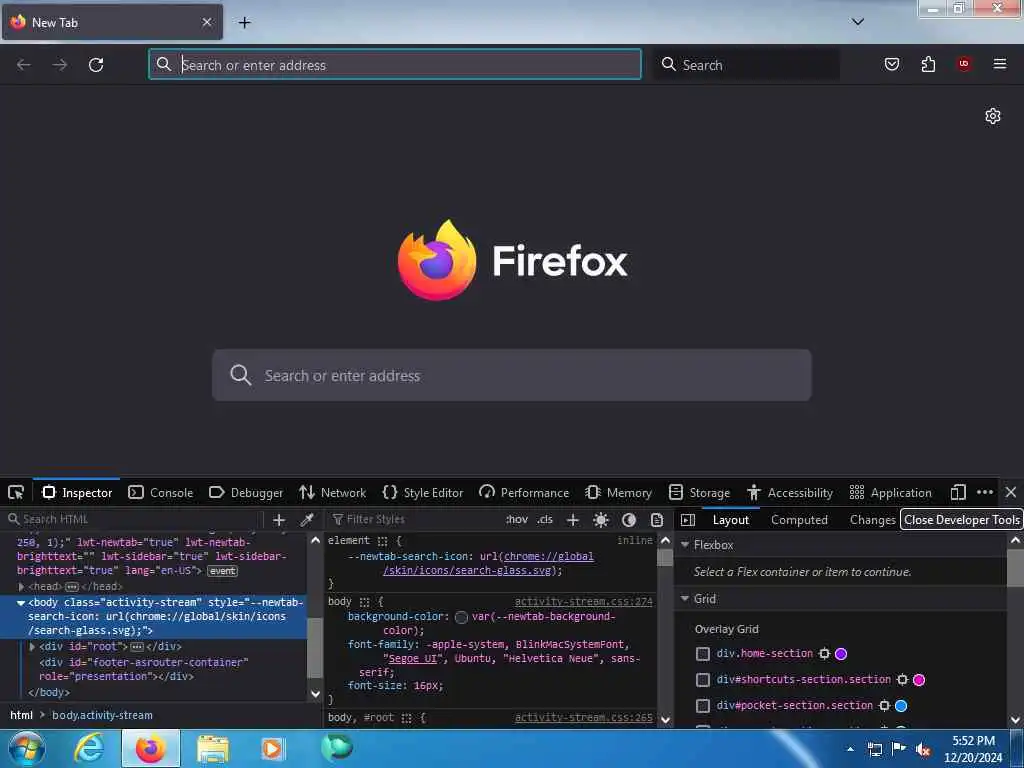The image size is (1024, 768).
Task: Enable overlay grid for div#shortcuts-section.section
Action: pyautogui.click(x=703, y=680)
